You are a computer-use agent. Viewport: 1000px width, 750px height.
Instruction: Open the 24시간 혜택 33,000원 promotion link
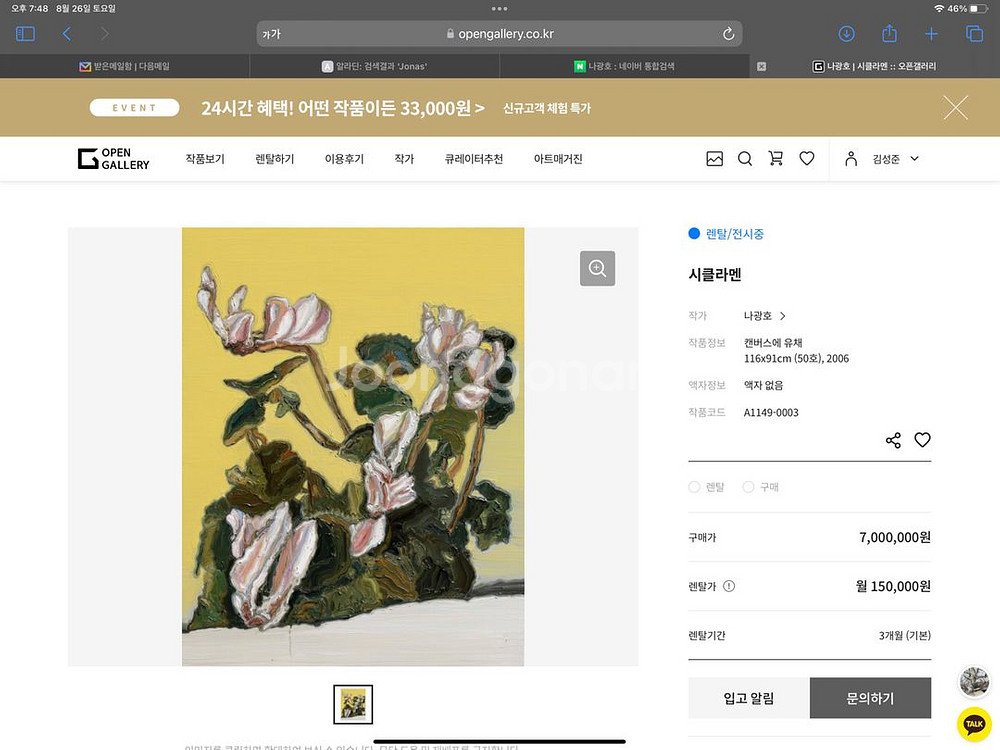(x=342, y=108)
